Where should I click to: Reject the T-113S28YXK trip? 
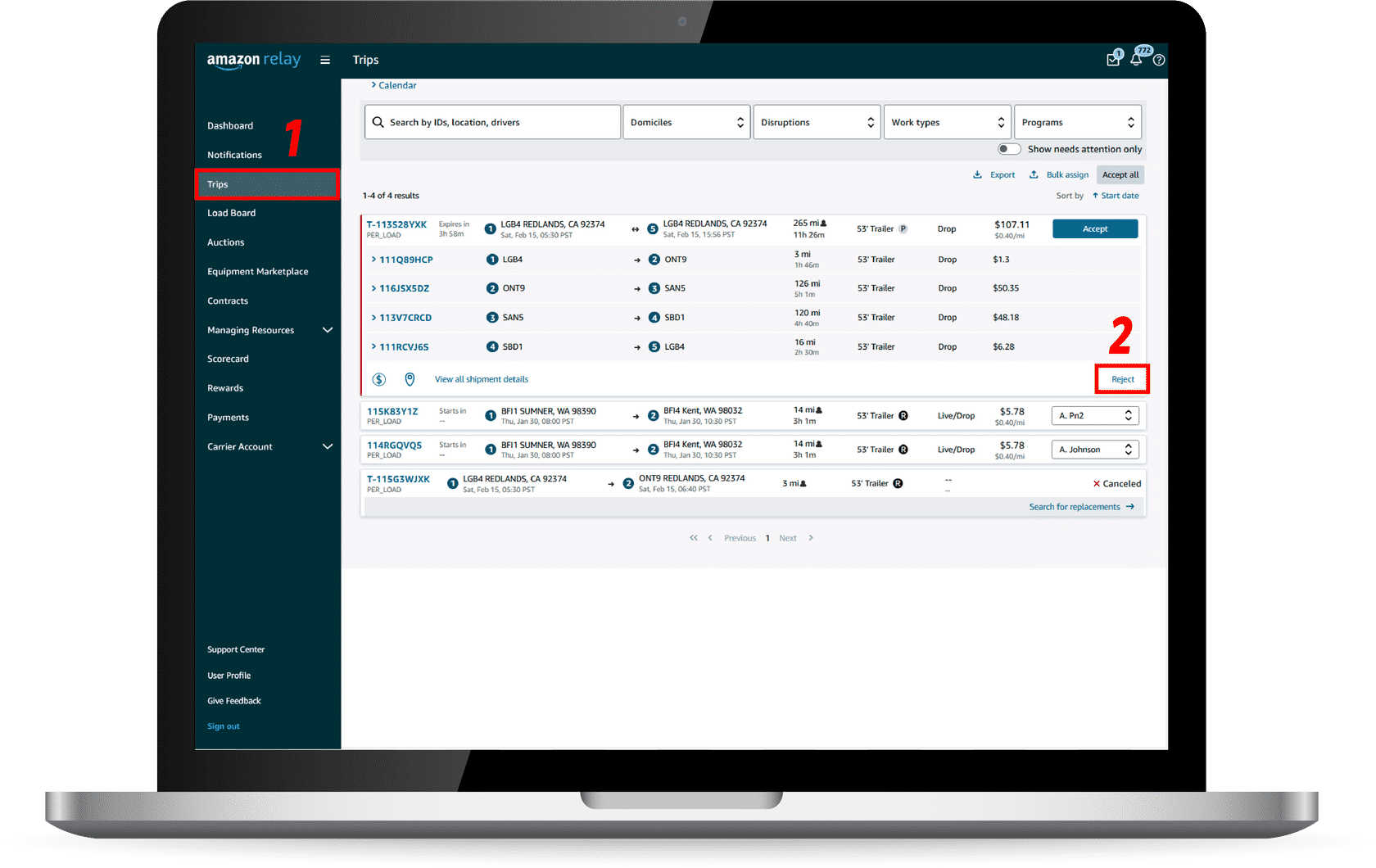click(1122, 379)
